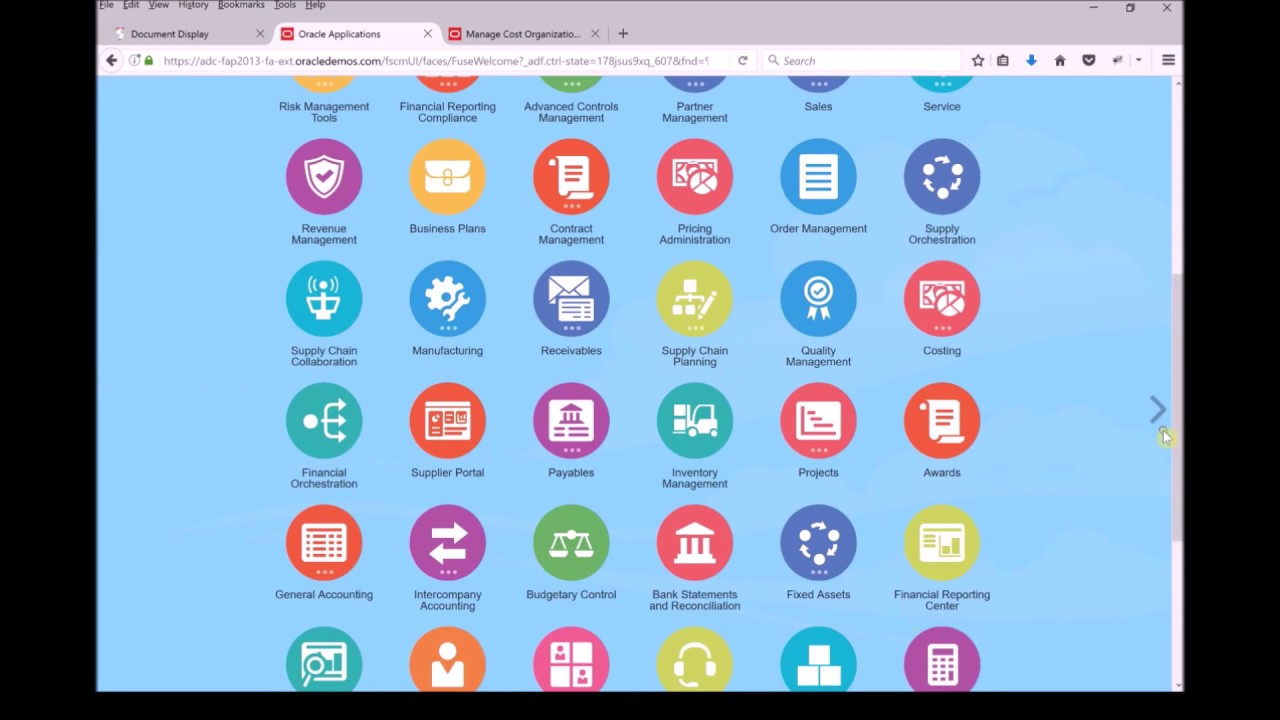Open the Supply Chain Planning icon
Screen dimensions: 1280x720
pyautogui.click(x=695, y=298)
